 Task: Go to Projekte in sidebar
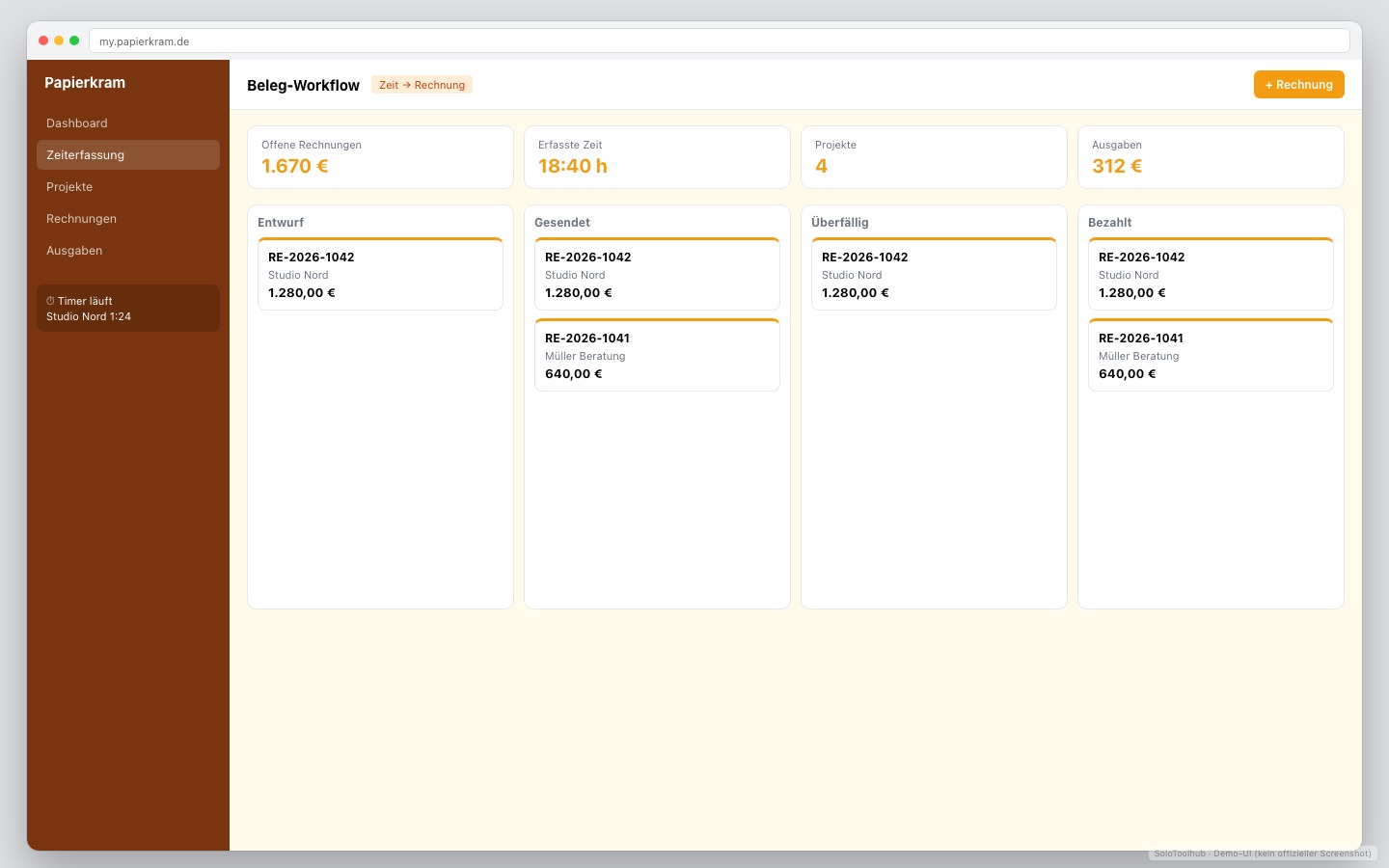128,187
